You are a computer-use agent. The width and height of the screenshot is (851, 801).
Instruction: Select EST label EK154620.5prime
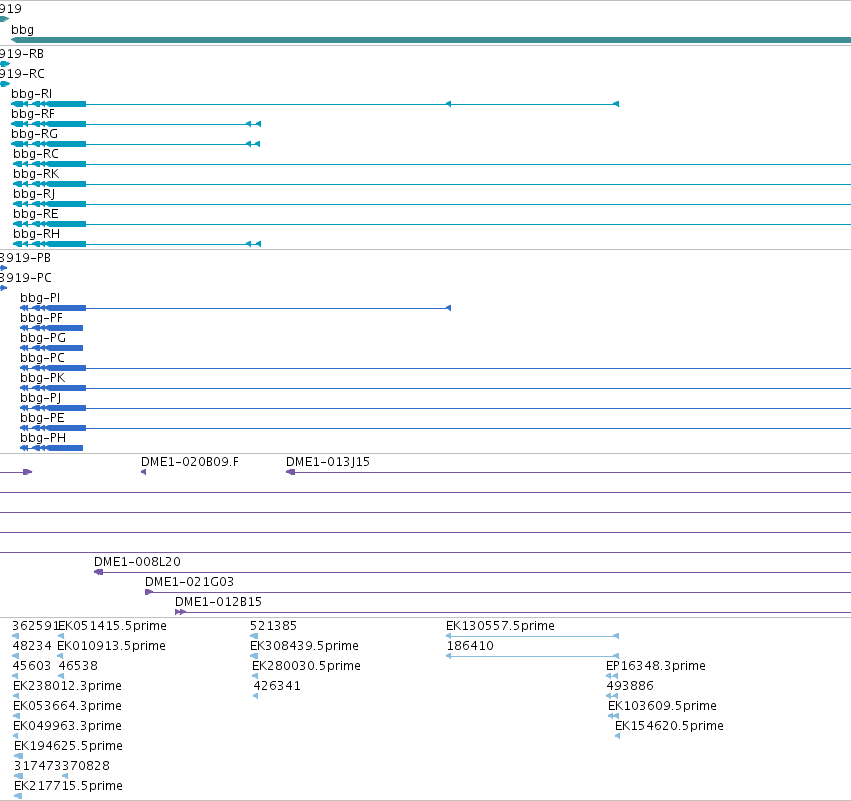[669, 726]
